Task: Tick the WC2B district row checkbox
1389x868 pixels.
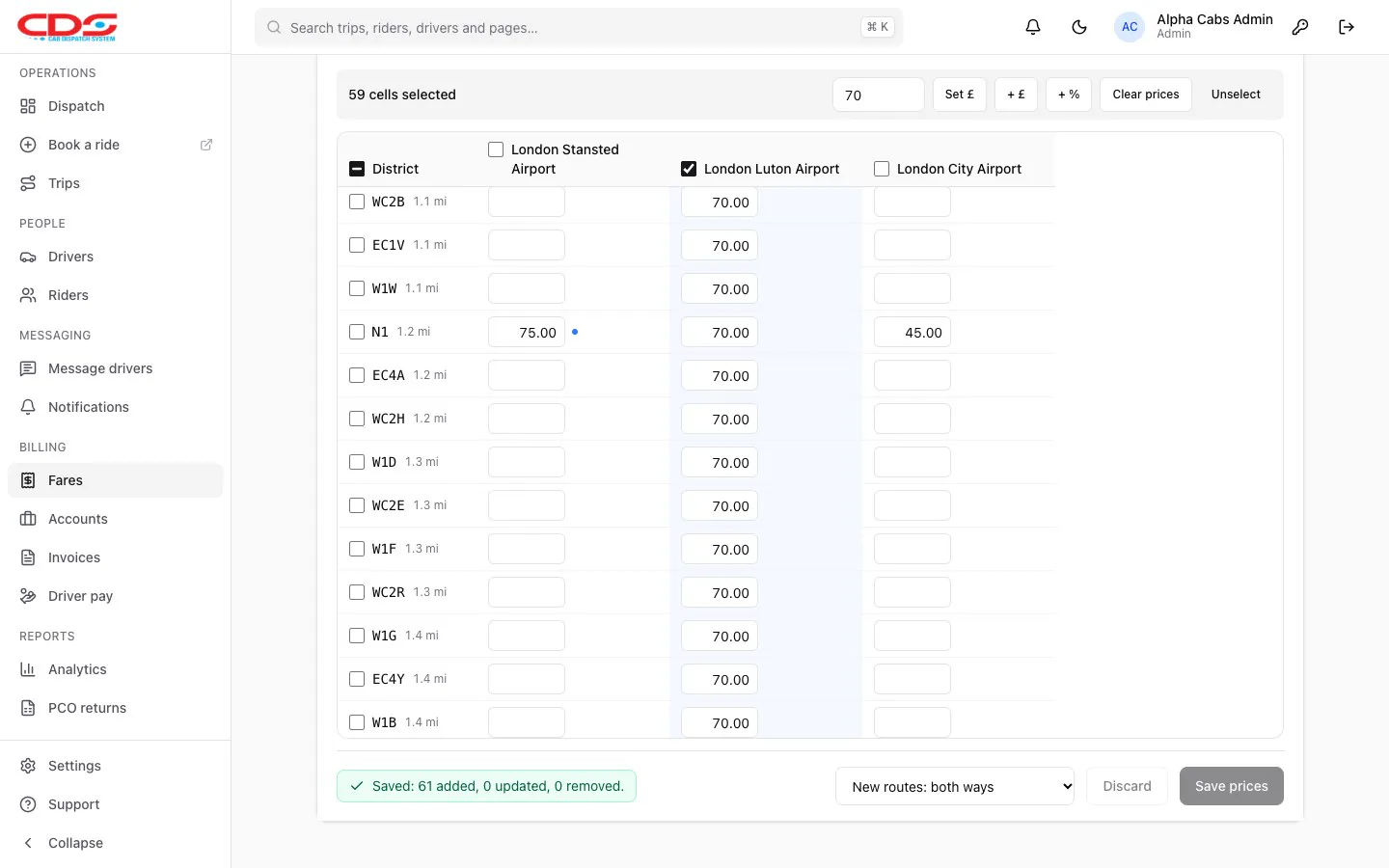Action: pyautogui.click(x=357, y=202)
